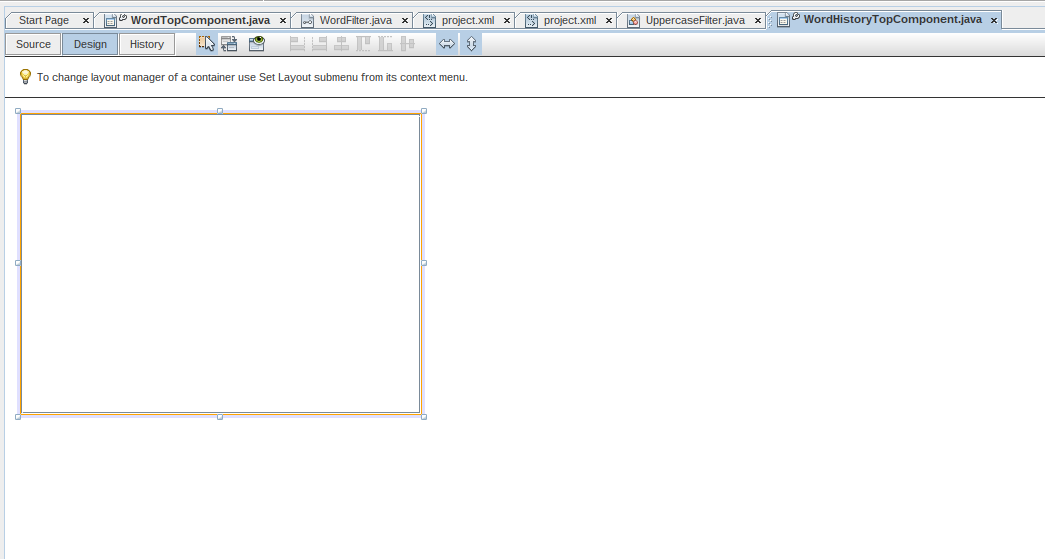Viewport: 1045px width, 559px height.
Task: Click bottom-right resize handle of form
Action: point(424,416)
